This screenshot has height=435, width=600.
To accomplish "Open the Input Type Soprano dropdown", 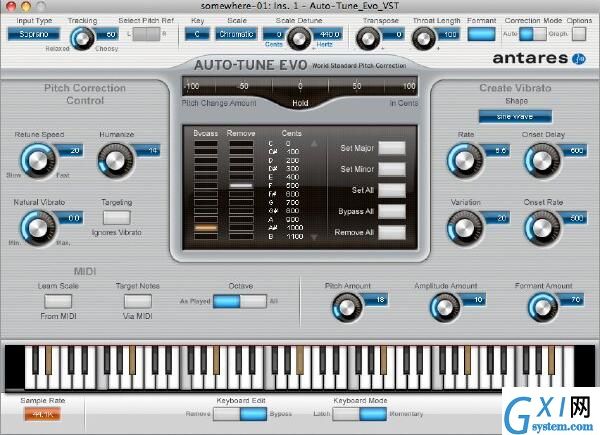I will coord(34,34).
